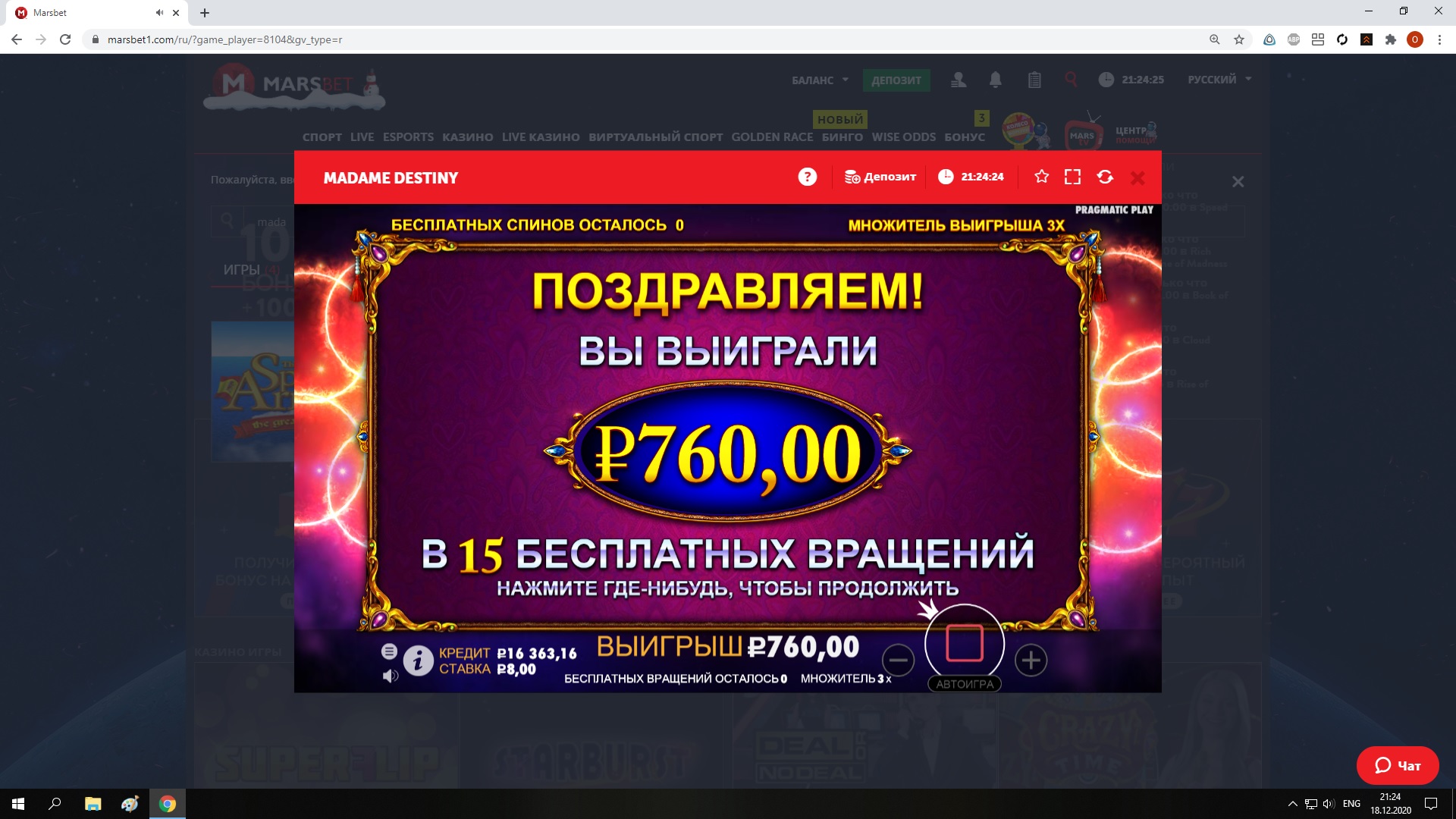Switch game to fullscreen mode
1456x819 pixels.
pos(1072,177)
